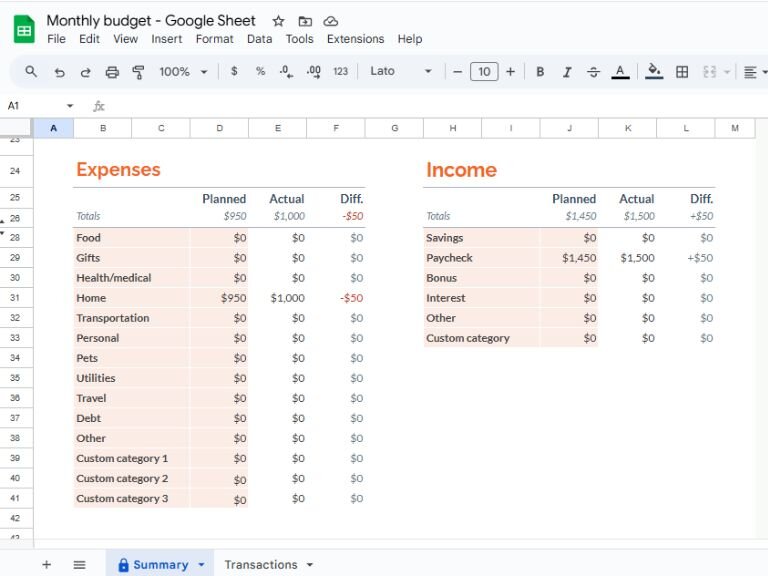Switch to the Transactions tab

(x=261, y=565)
